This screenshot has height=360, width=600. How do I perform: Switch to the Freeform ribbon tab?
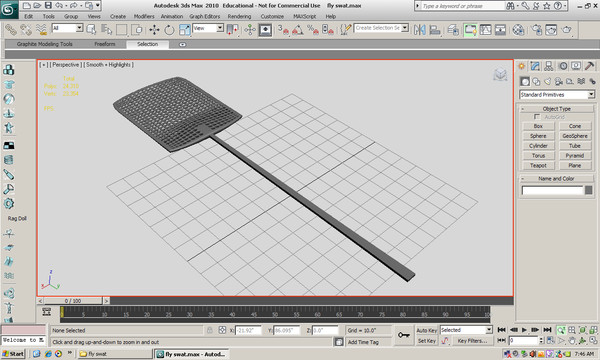tap(105, 44)
